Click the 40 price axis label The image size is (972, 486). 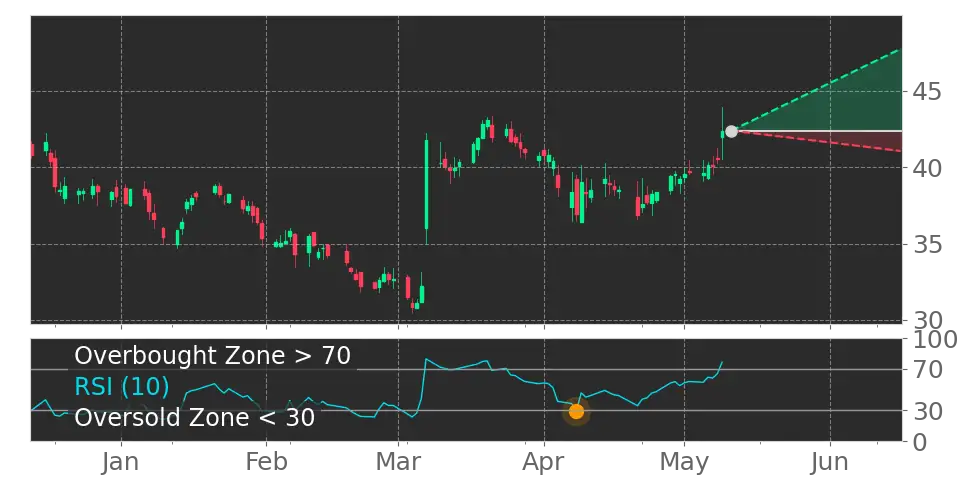tap(927, 168)
